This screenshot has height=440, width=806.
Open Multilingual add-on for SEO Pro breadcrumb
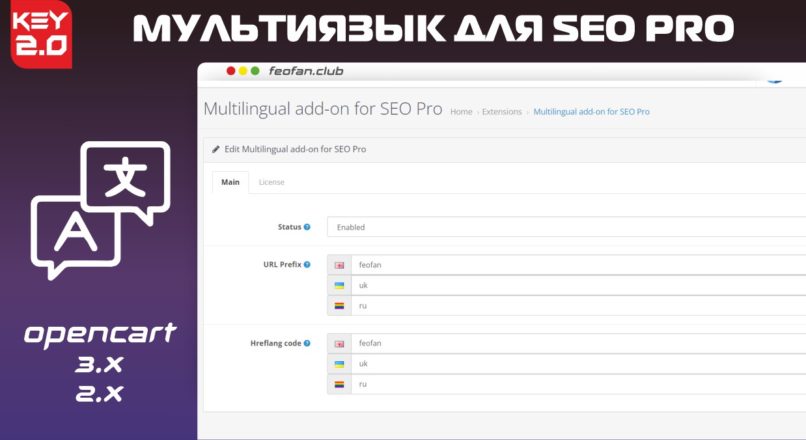591,112
